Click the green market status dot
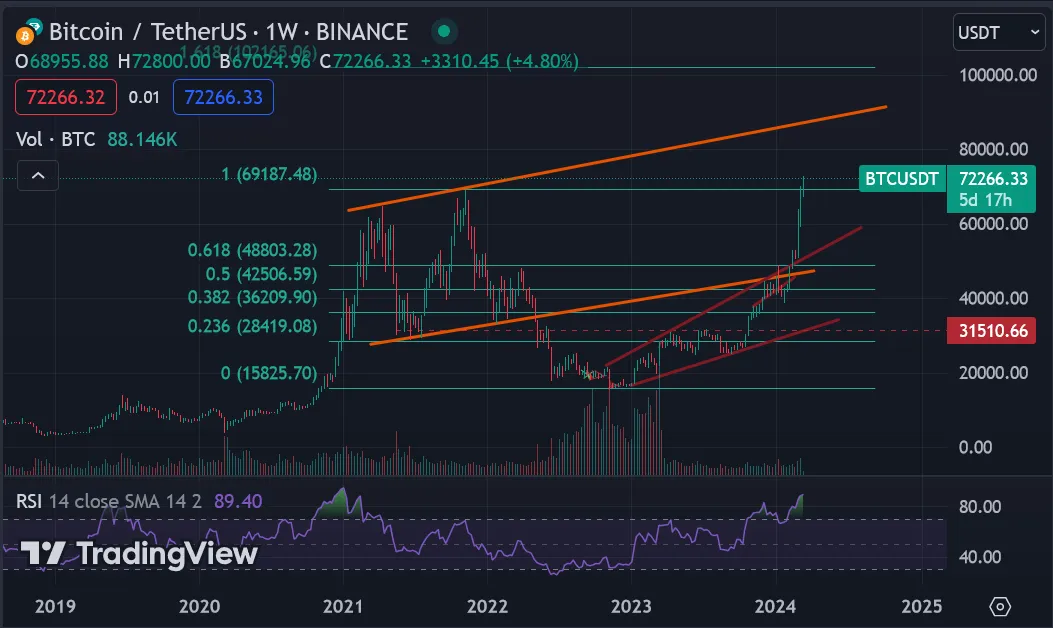The width and height of the screenshot is (1053, 628). pyautogui.click(x=443, y=31)
